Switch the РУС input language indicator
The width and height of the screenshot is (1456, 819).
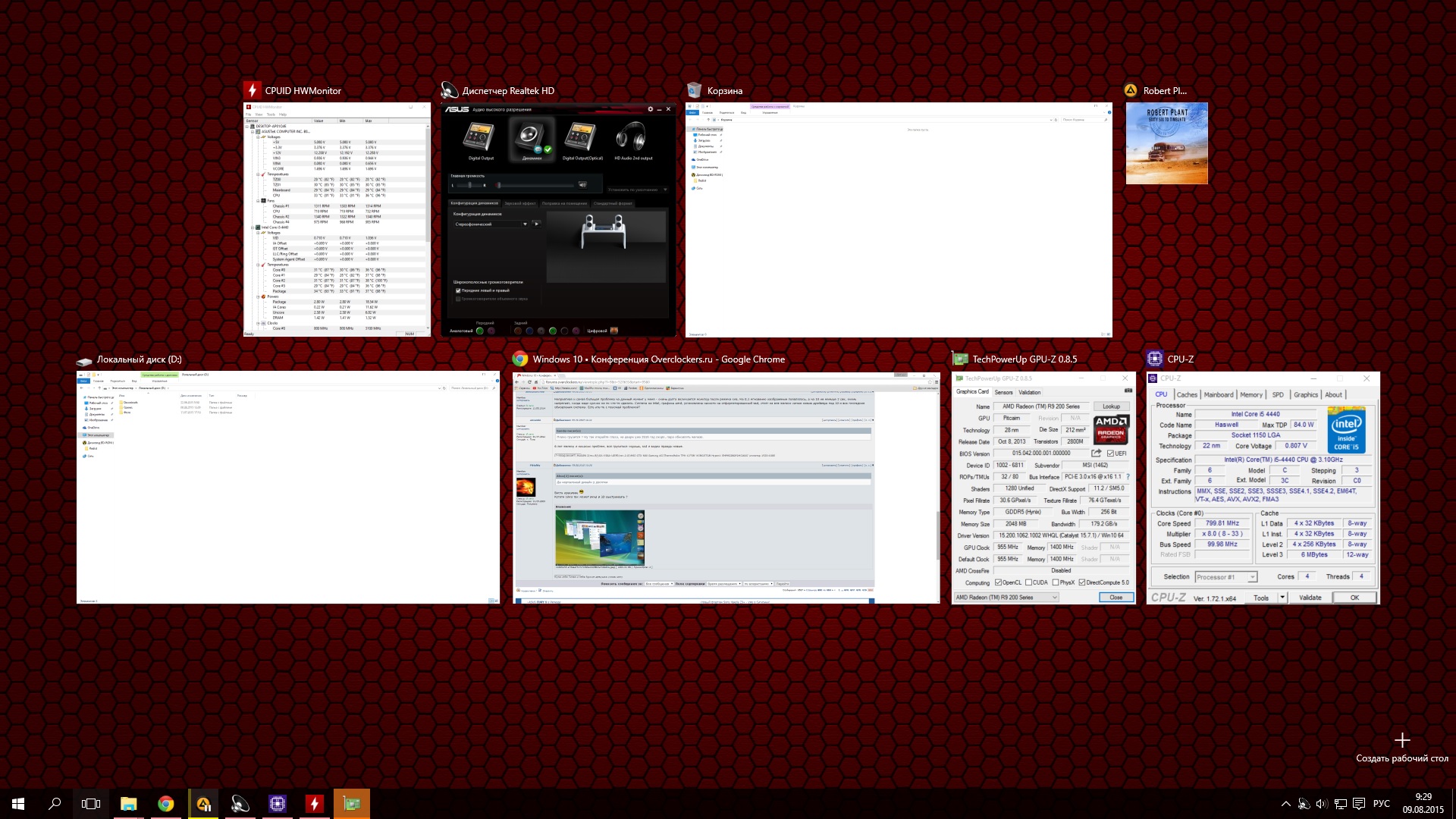pos(1382,804)
